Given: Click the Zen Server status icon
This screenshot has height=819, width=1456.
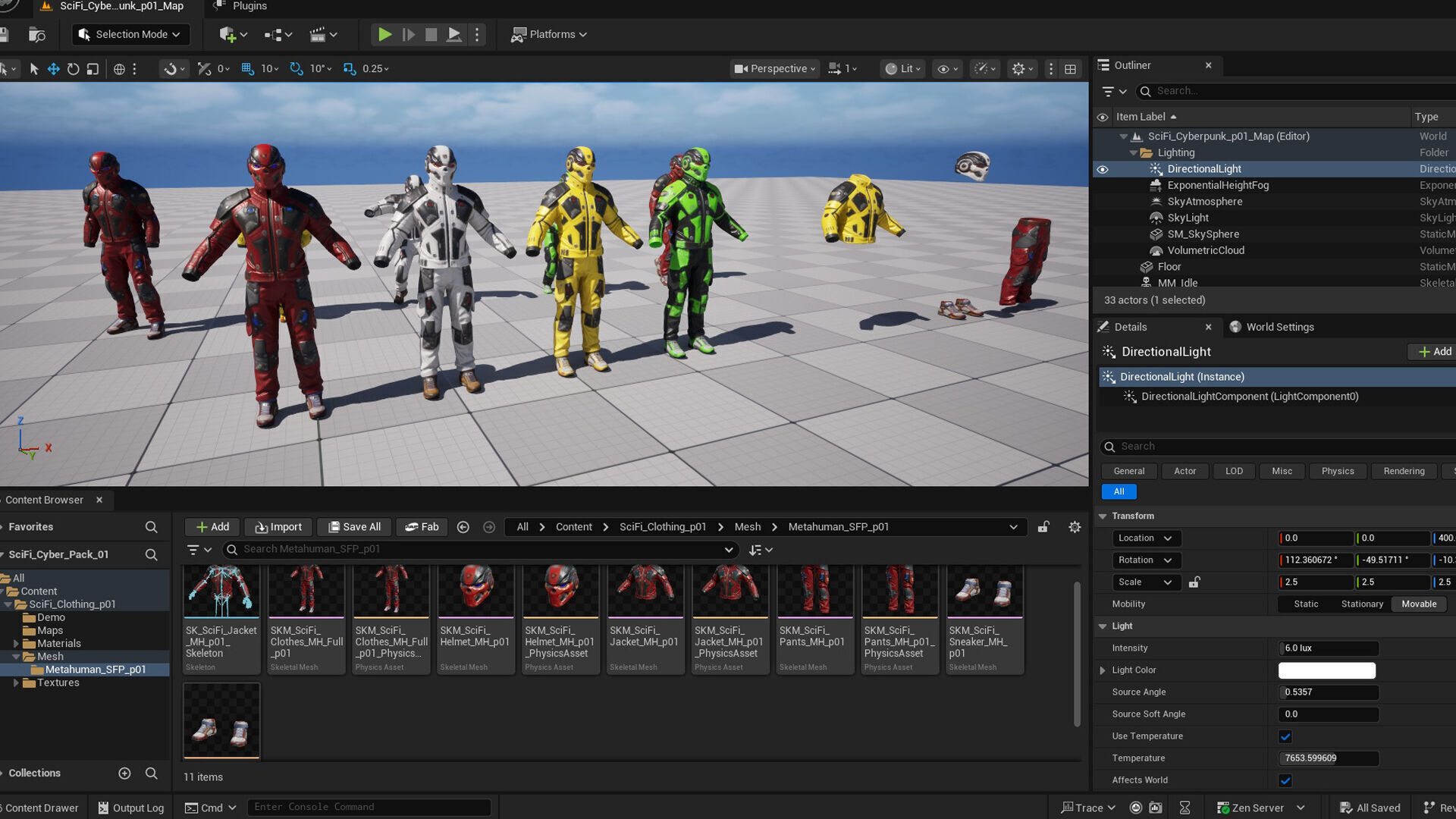Looking at the screenshot, I should (x=1222, y=808).
